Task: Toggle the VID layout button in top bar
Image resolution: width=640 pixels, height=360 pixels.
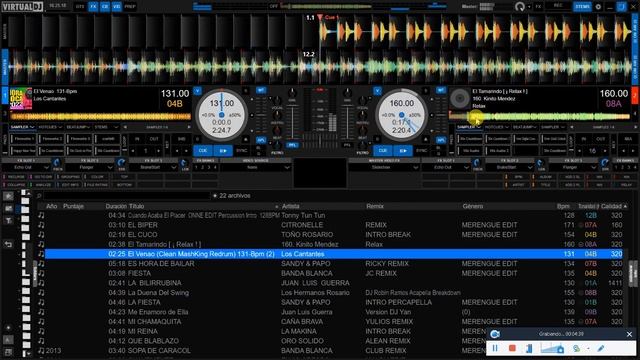Action: coord(117,7)
